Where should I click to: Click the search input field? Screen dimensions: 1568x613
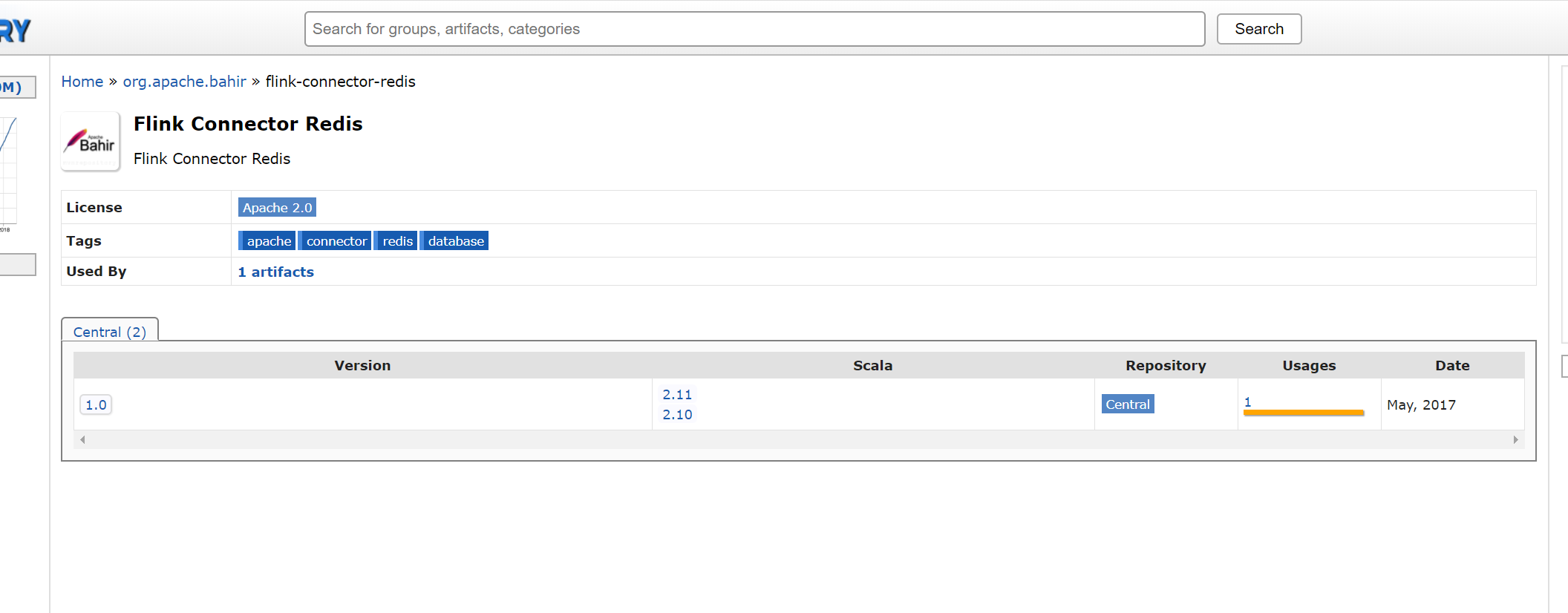point(754,29)
